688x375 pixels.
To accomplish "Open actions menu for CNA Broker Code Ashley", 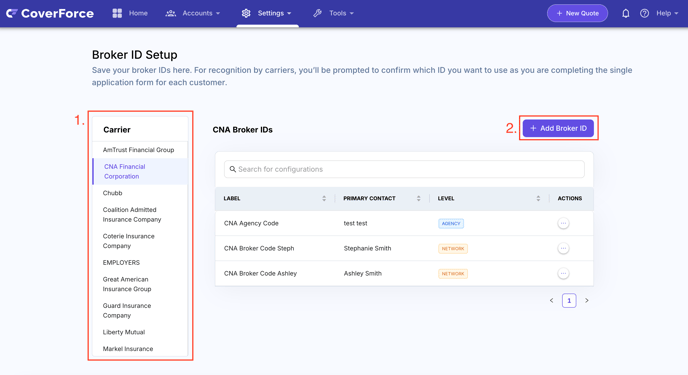I will pos(563,273).
